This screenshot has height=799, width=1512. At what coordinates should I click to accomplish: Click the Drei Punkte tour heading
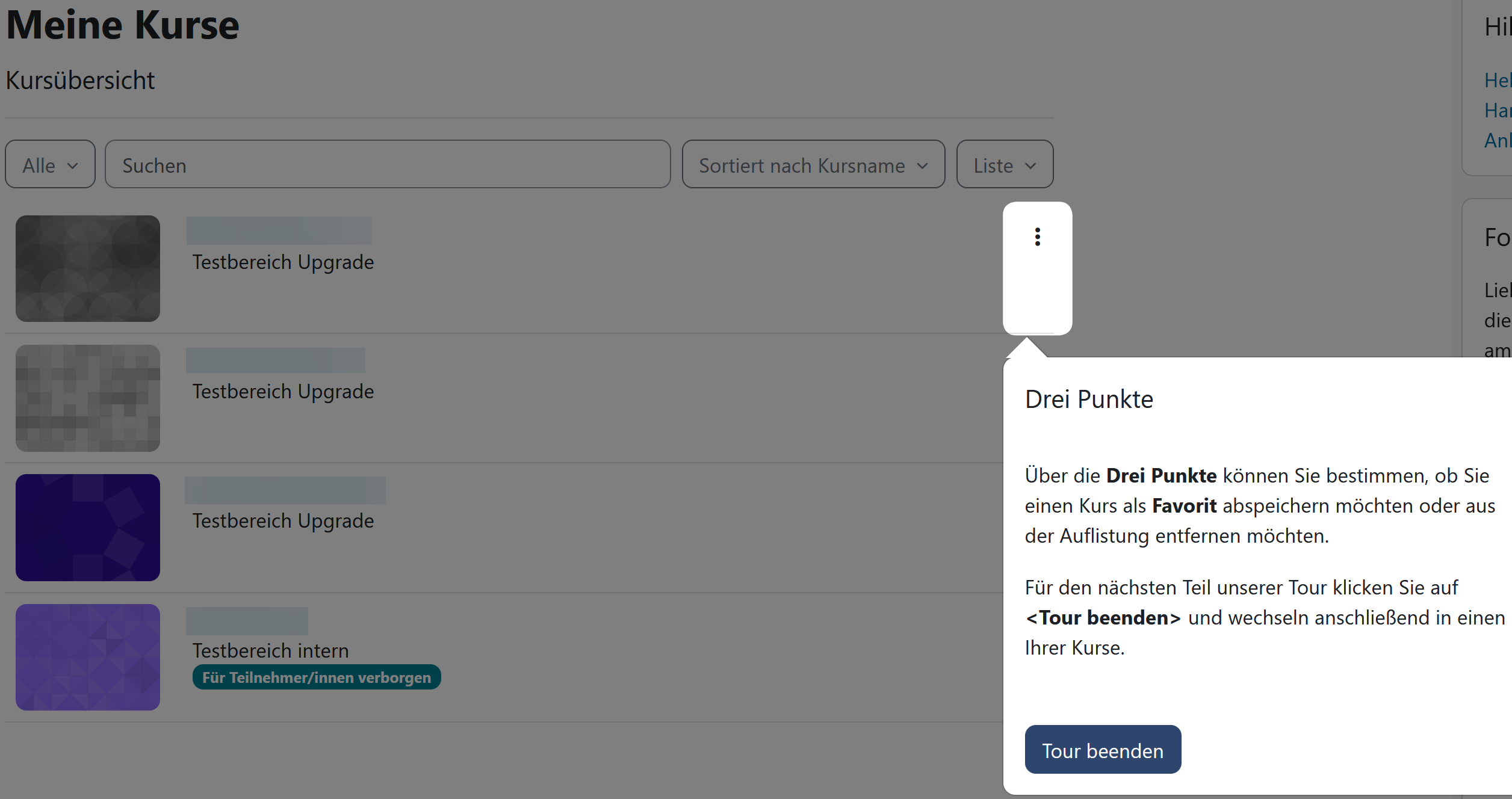pos(1089,399)
